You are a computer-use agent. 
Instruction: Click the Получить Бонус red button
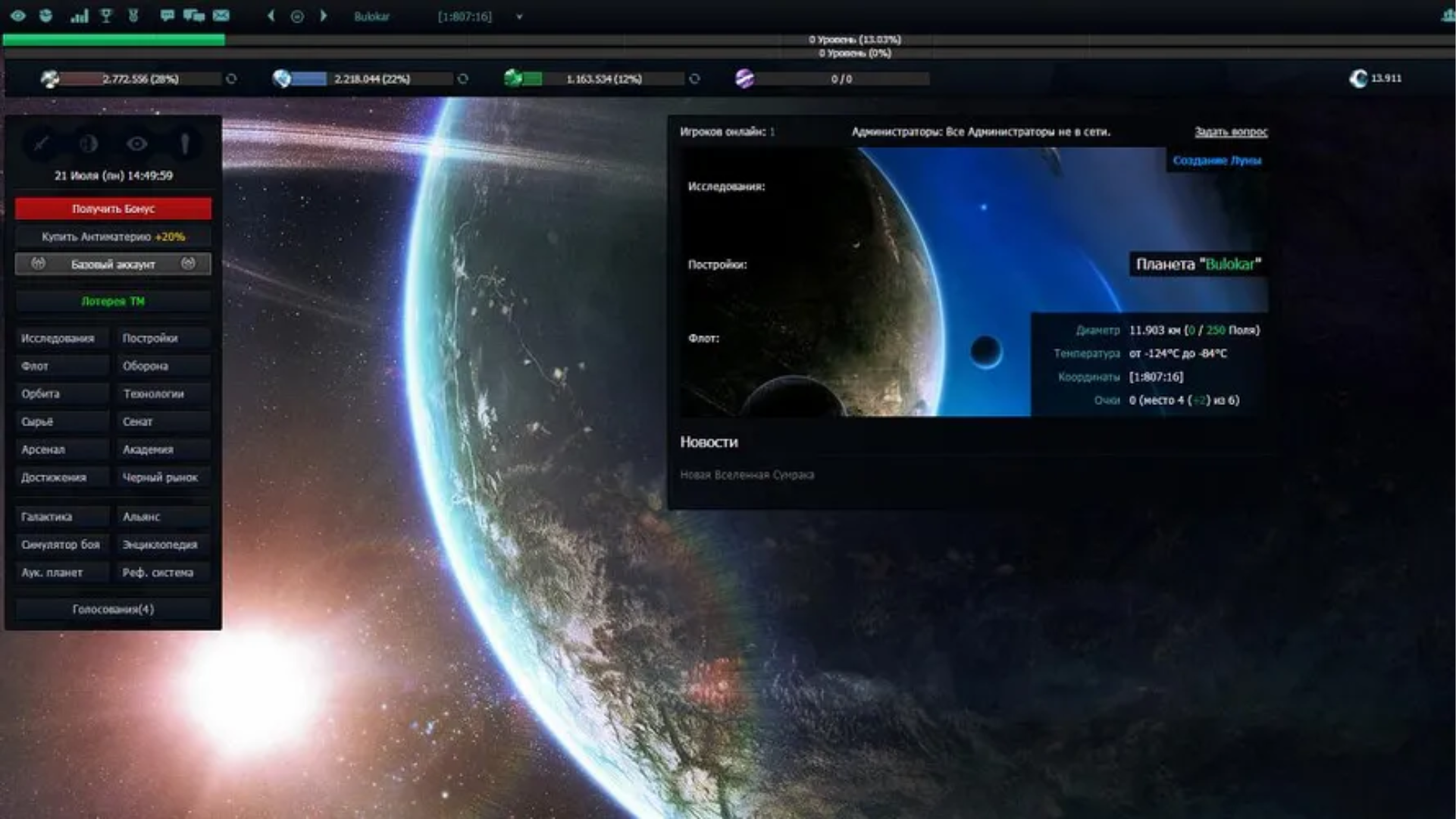click(113, 209)
